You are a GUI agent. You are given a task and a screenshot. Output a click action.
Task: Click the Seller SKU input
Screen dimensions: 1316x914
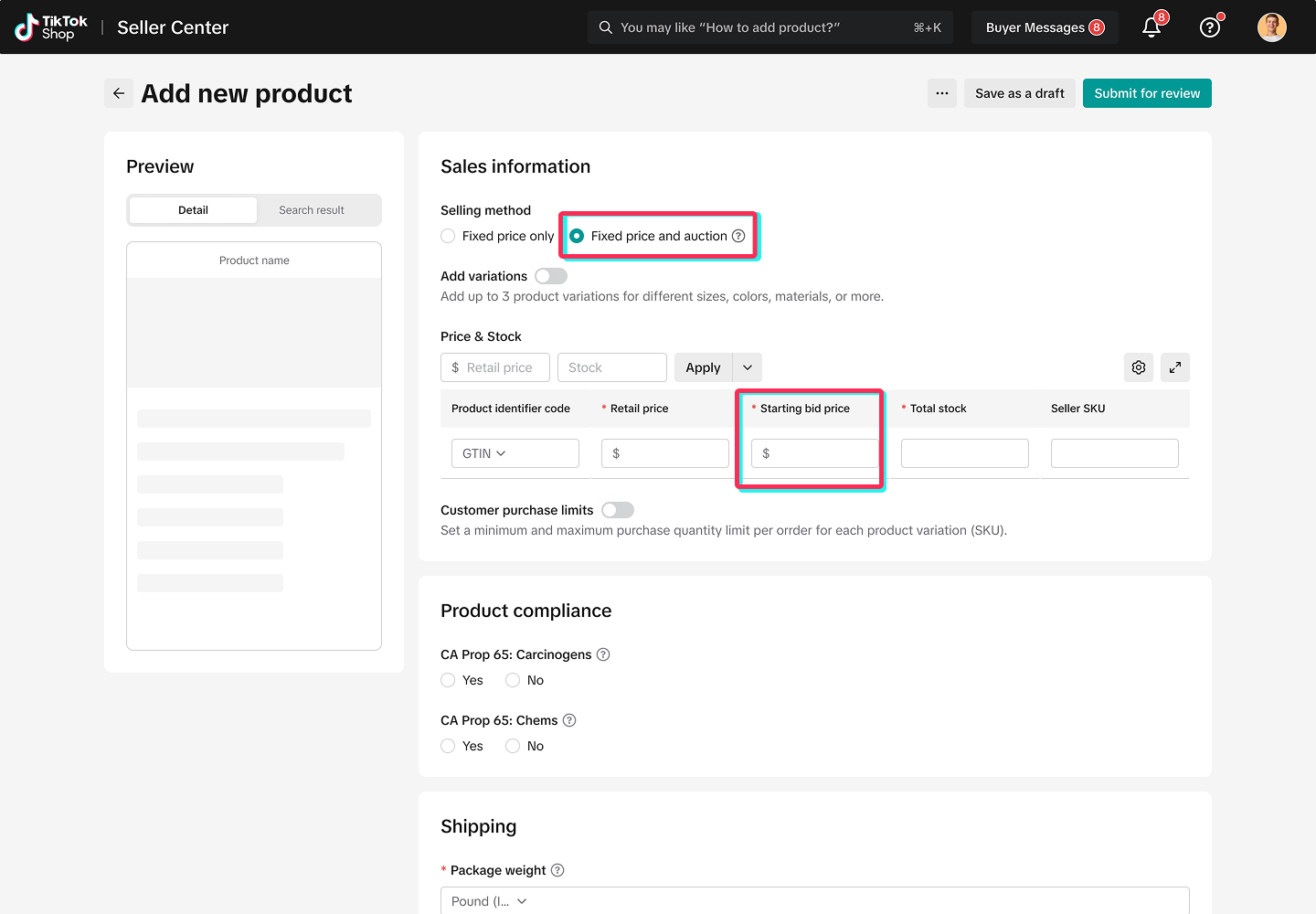coord(1115,453)
